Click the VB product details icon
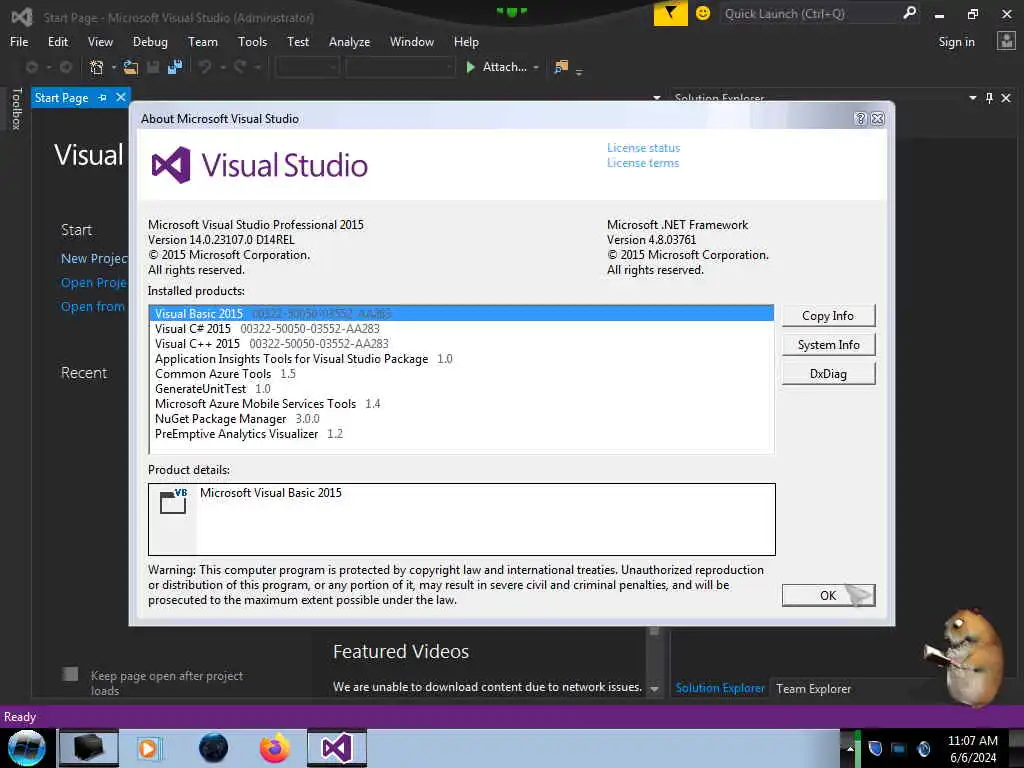Image resolution: width=1024 pixels, height=768 pixels. [x=173, y=501]
